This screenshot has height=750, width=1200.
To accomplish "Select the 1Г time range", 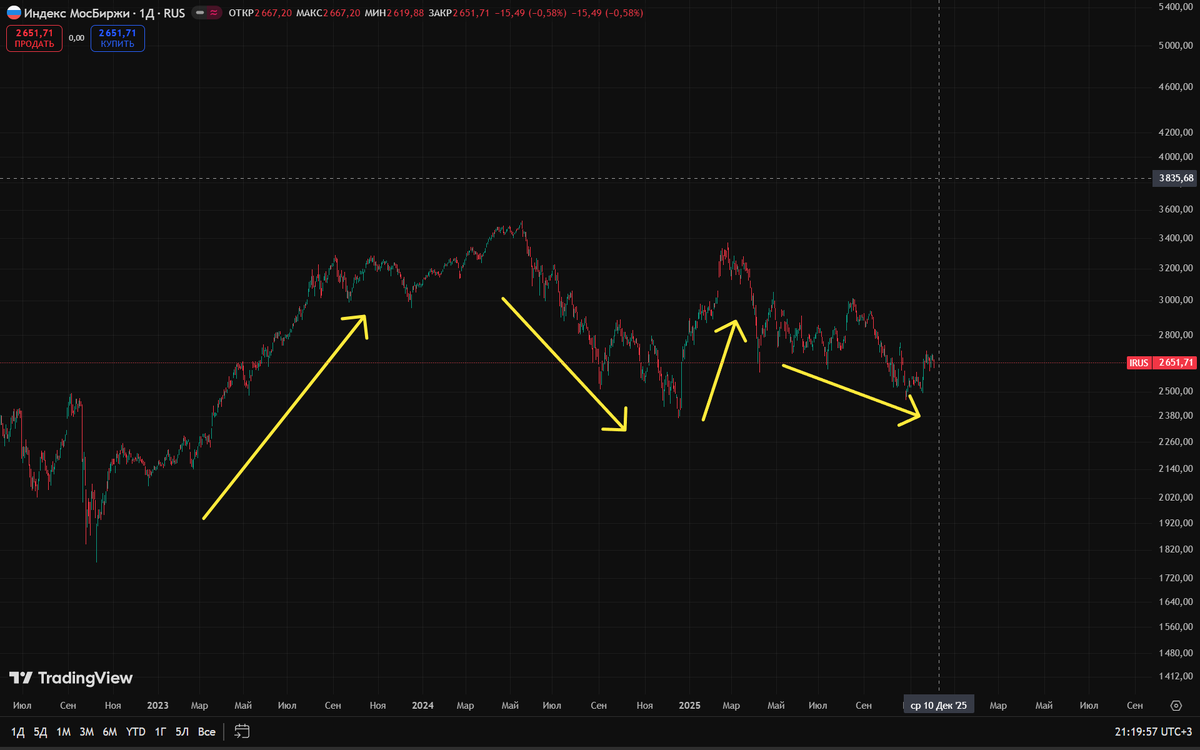I will [x=161, y=732].
